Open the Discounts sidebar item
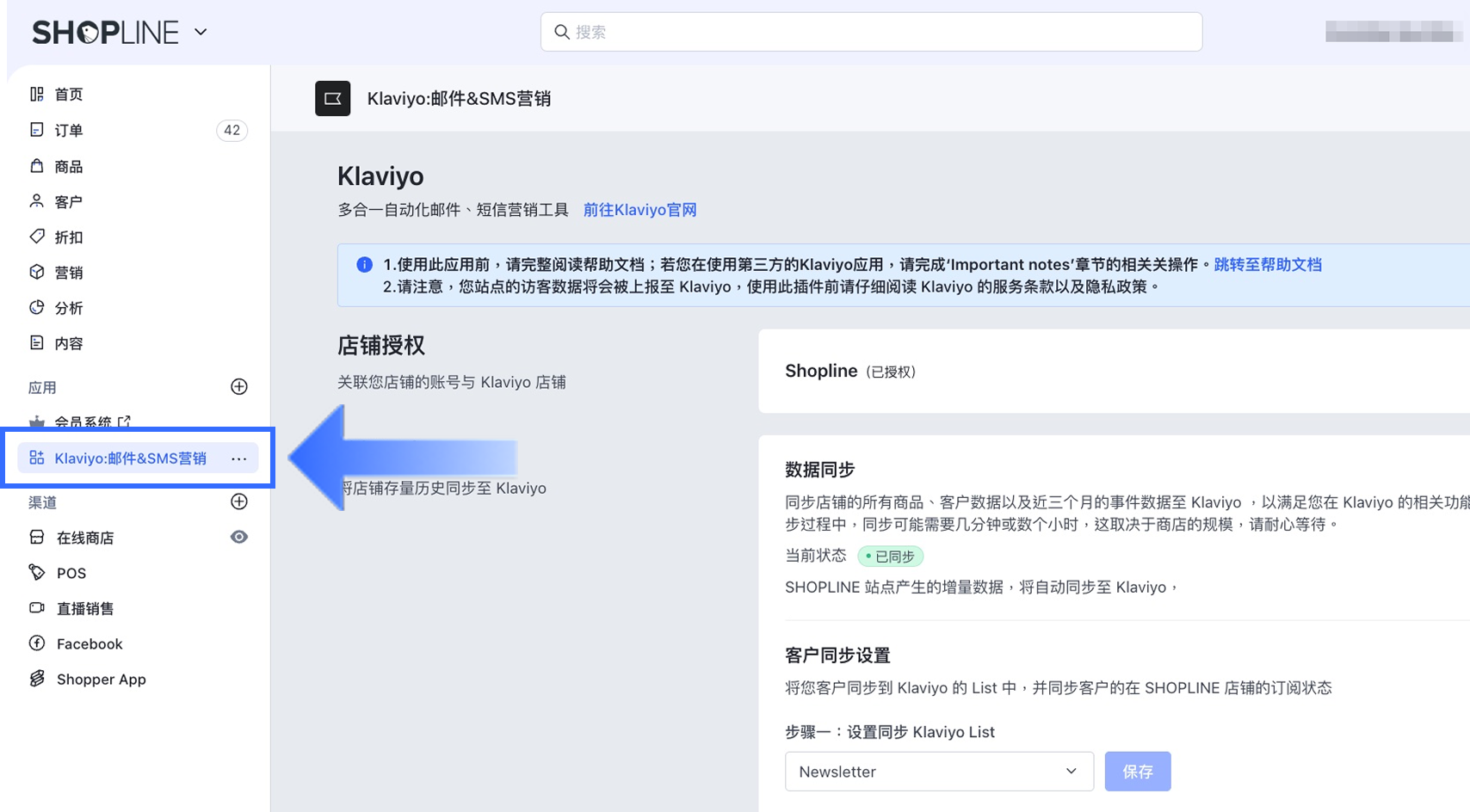The height and width of the screenshot is (812, 1470). 69,237
